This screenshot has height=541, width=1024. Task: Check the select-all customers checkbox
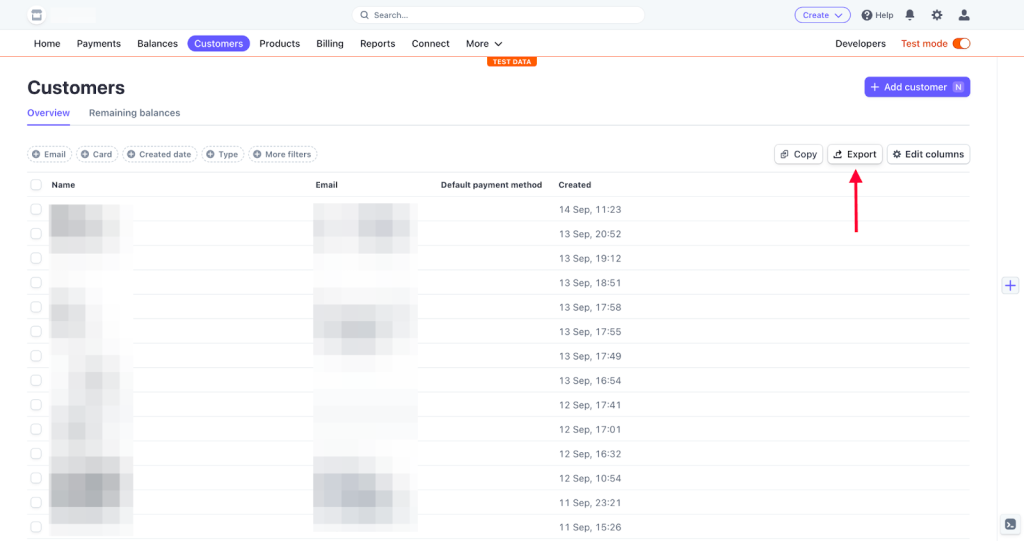(36, 185)
